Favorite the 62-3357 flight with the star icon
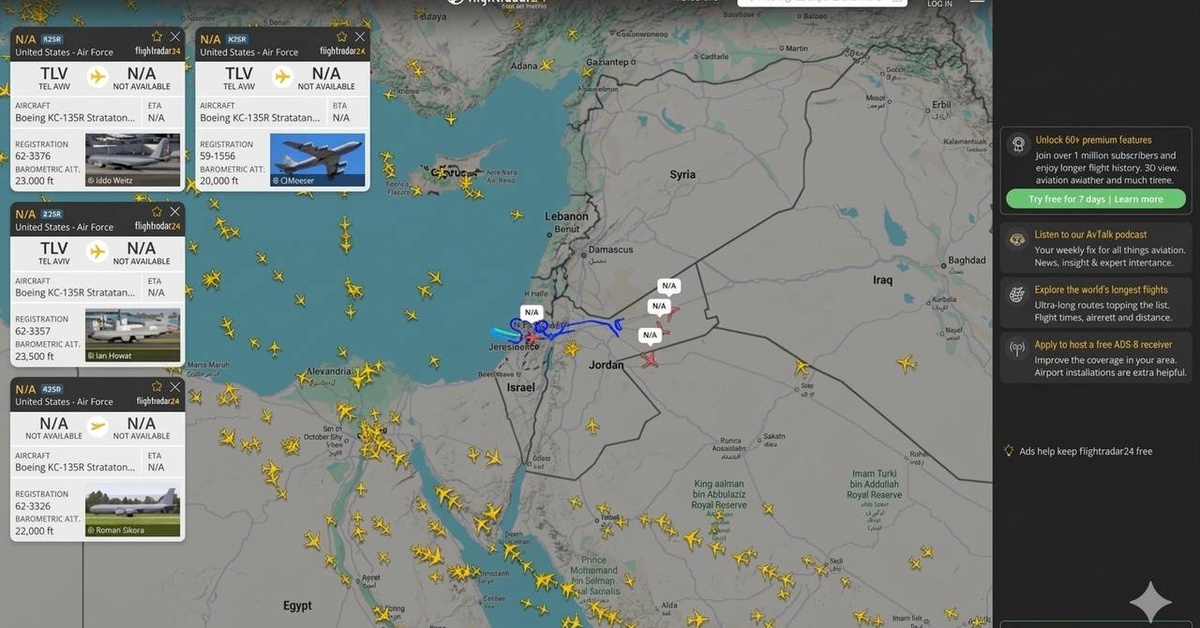Image resolution: width=1200 pixels, height=628 pixels. click(157, 212)
